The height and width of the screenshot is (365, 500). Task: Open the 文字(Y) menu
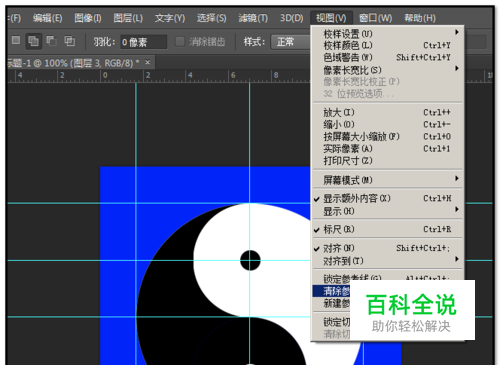click(x=170, y=18)
